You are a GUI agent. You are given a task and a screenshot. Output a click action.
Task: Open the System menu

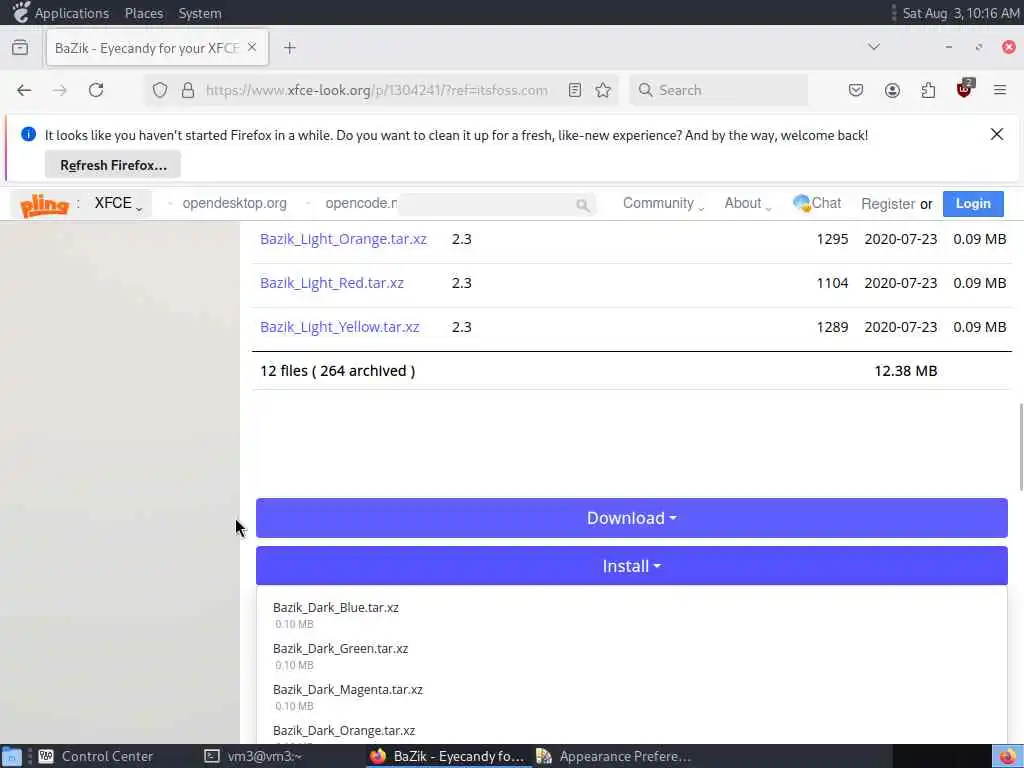pyautogui.click(x=200, y=13)
